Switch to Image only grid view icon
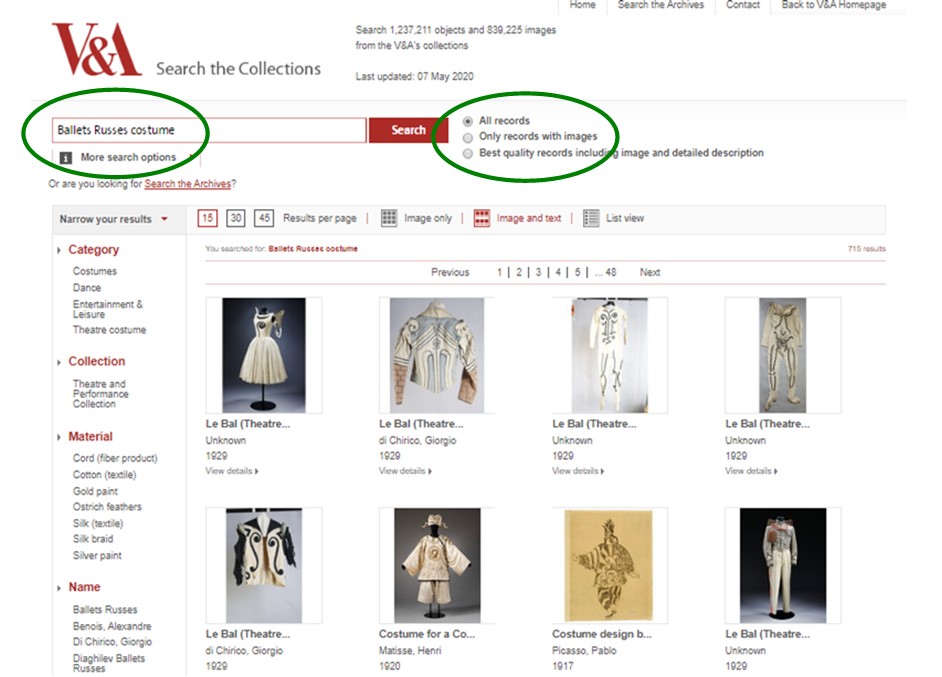Screen dimensions: 942x677 tap(389, 218)
